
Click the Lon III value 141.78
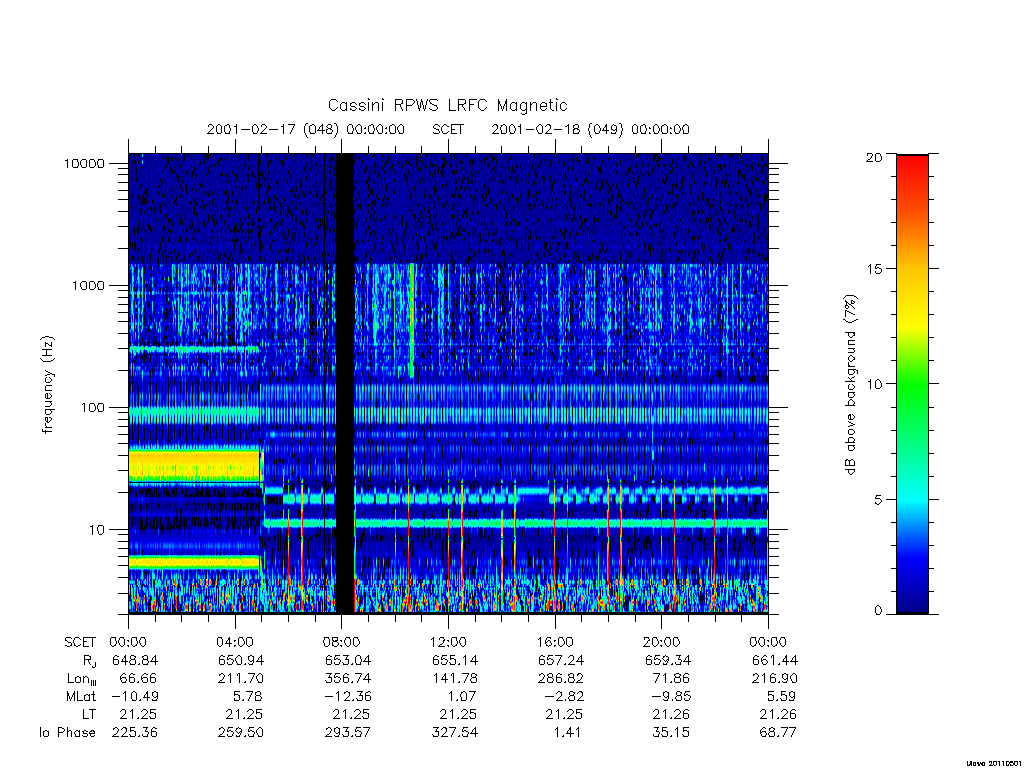(x=455, y=679)
